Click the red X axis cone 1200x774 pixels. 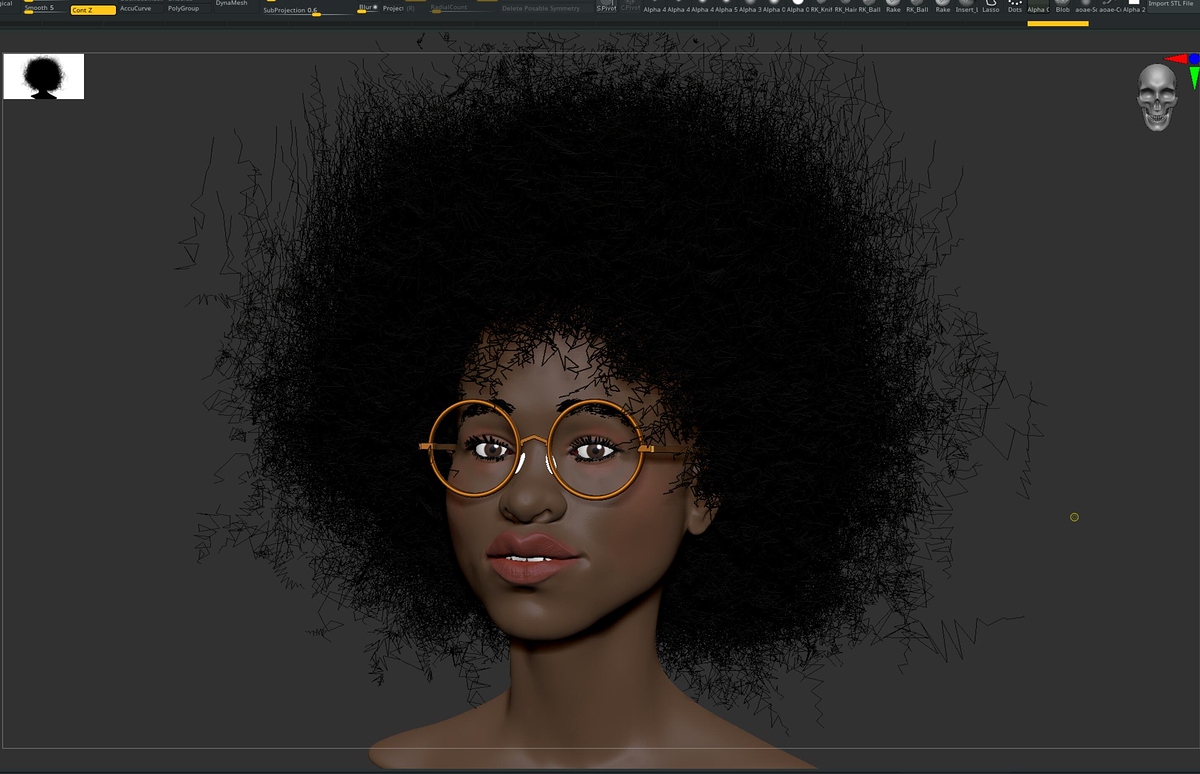coord(1175,59)
